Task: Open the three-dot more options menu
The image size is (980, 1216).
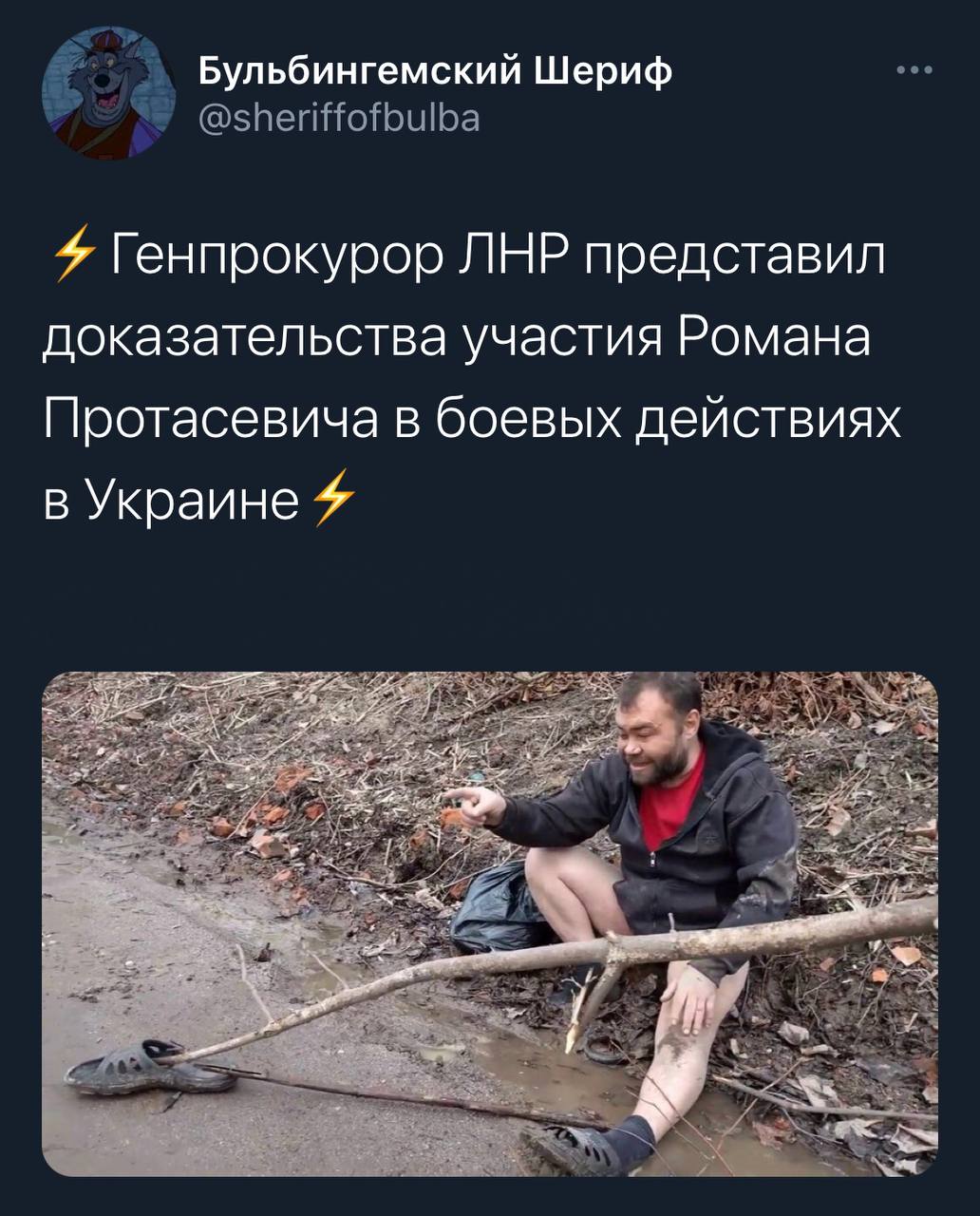Action: (x=915, y=69)
